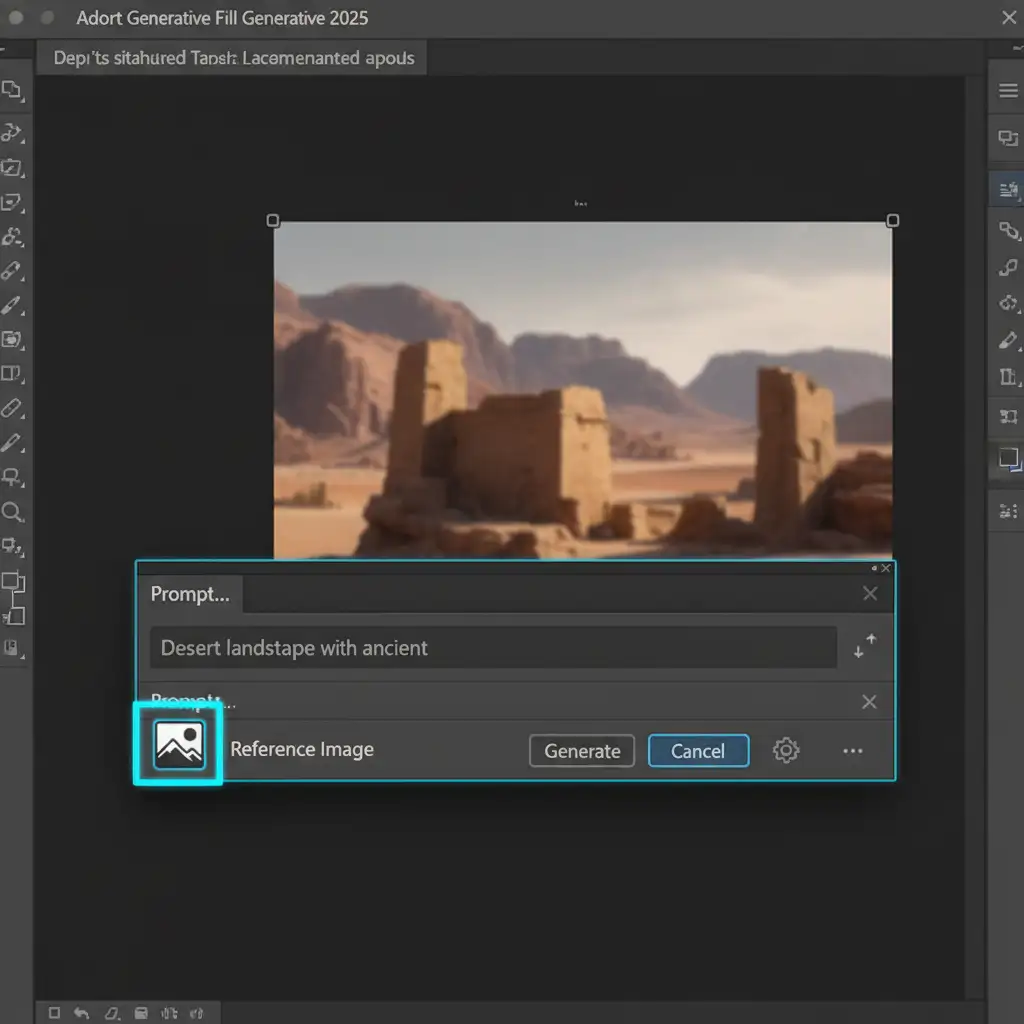The width and height of the screenshot is (1024, 1024).
Task: Expand the top-left overlapping squares tool flyout
Action: point(12,91)
